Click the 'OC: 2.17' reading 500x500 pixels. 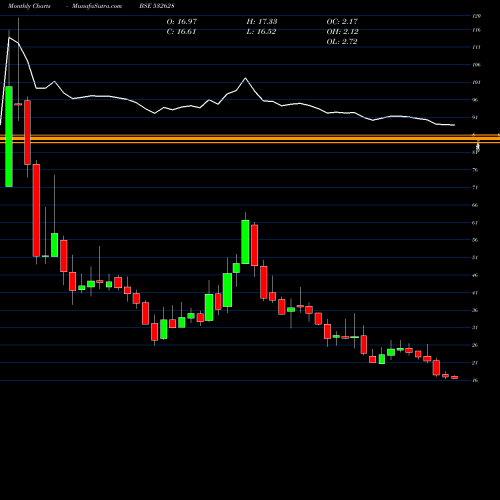tap(342, 22)
